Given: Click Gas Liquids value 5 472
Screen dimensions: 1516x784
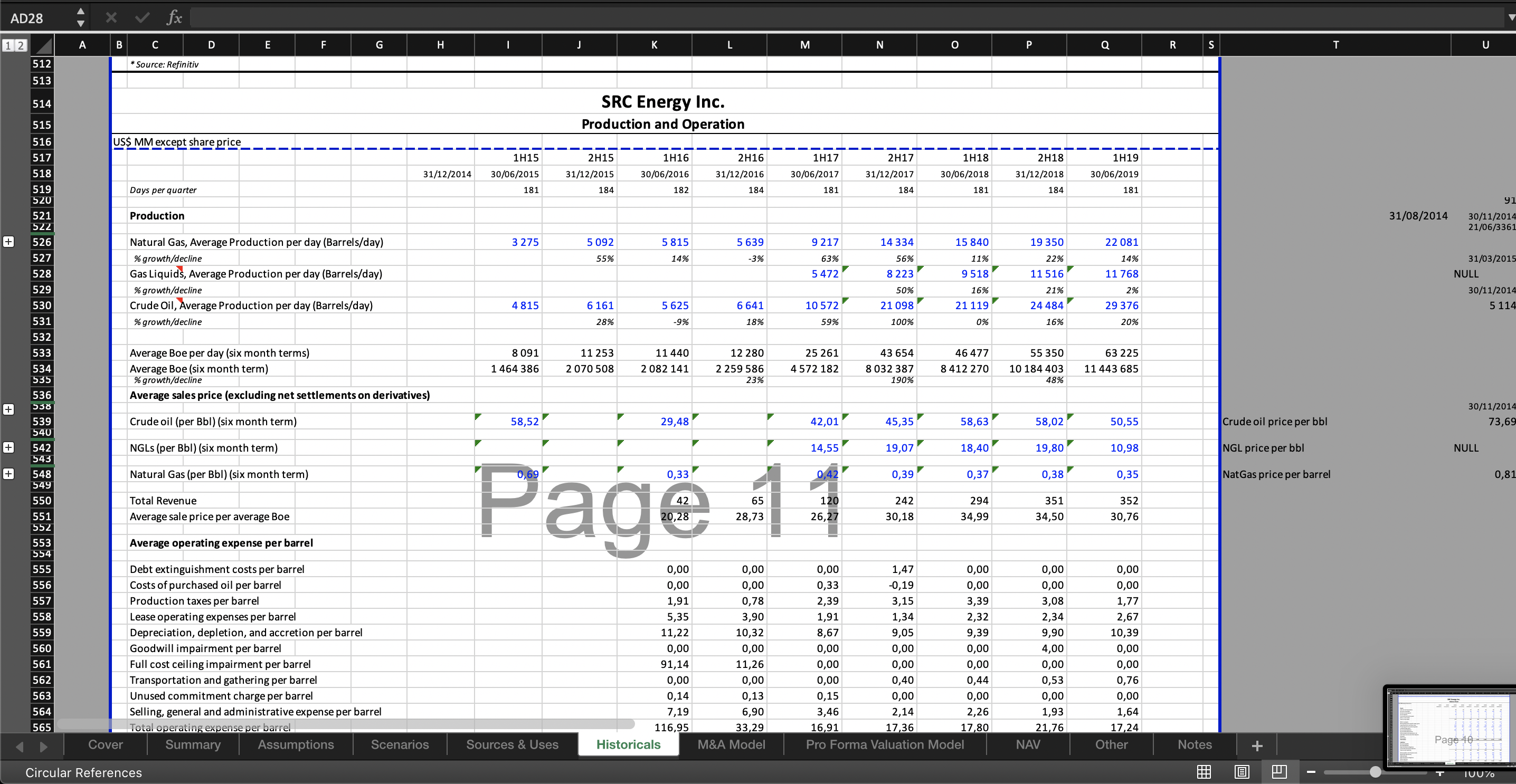Looking at the screenshot, I should click(825, 273).
